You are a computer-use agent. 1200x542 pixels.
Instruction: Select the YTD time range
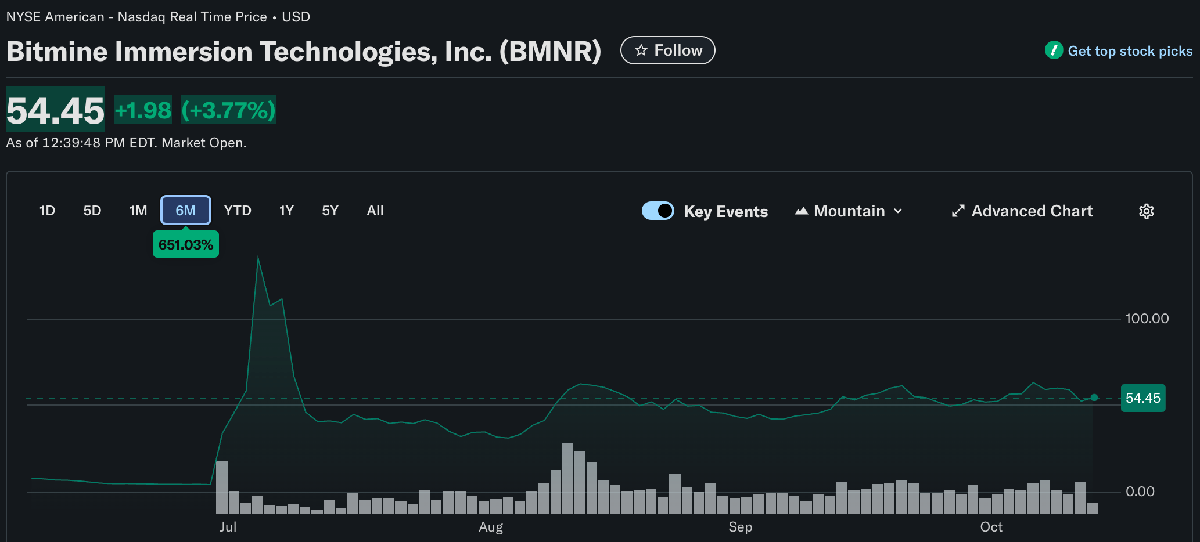click(x=238, y=210)
